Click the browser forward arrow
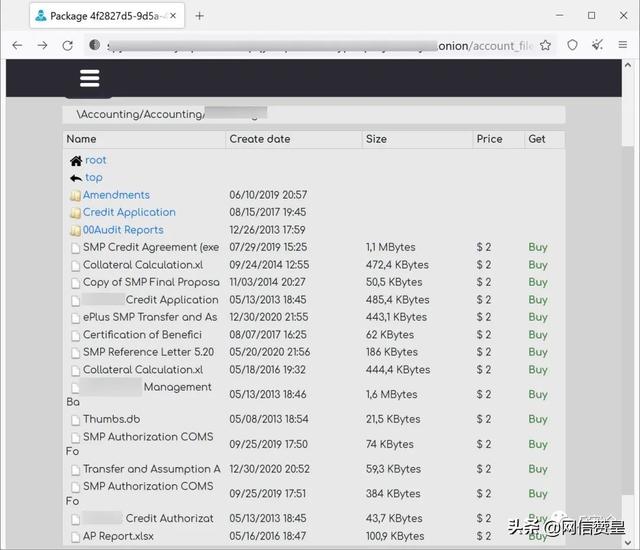640x550 pixels. point(42,45)
